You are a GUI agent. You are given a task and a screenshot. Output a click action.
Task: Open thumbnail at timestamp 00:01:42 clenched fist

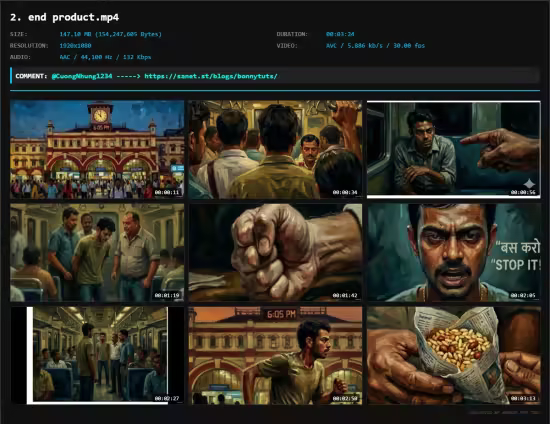pos(275,253)
